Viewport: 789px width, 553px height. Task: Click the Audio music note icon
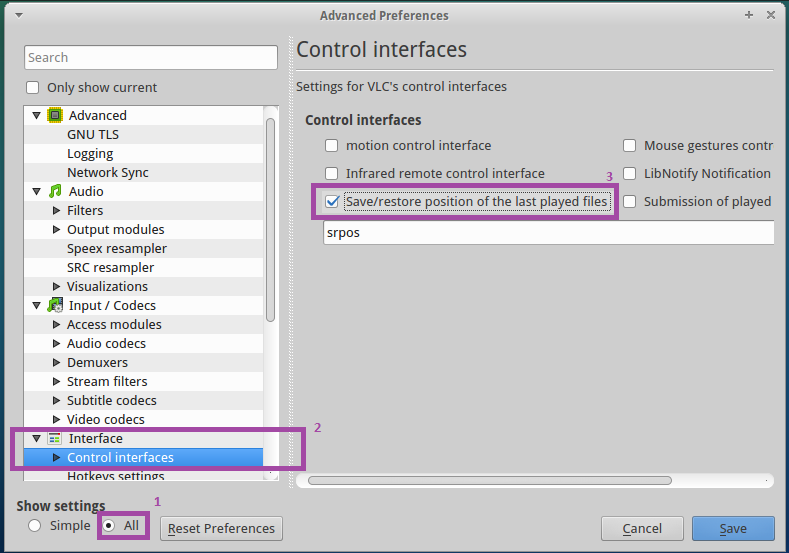[55, 191]
